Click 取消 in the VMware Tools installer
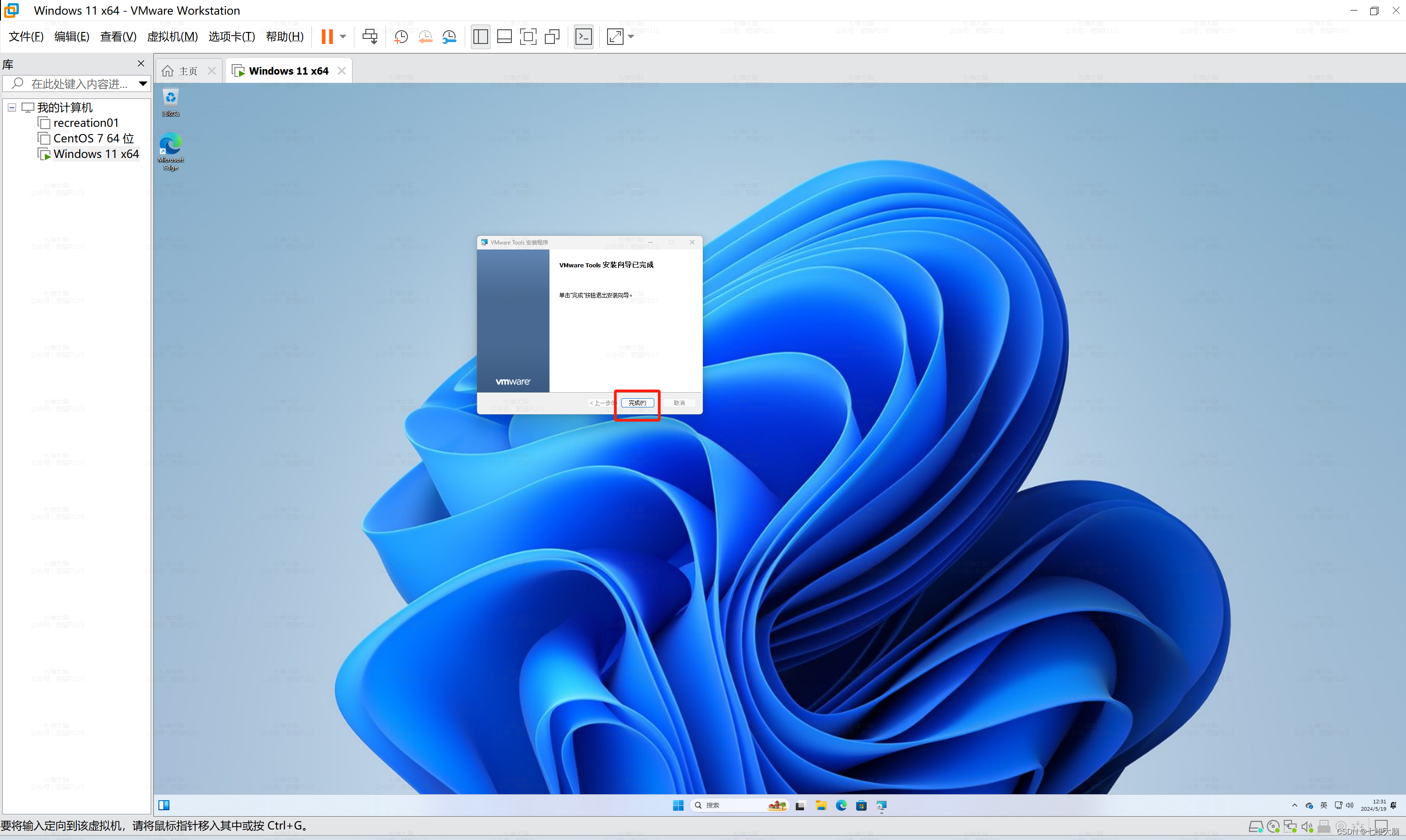Image resolution: width=1406 pixels, height=840 pixels. coord(679,403)
